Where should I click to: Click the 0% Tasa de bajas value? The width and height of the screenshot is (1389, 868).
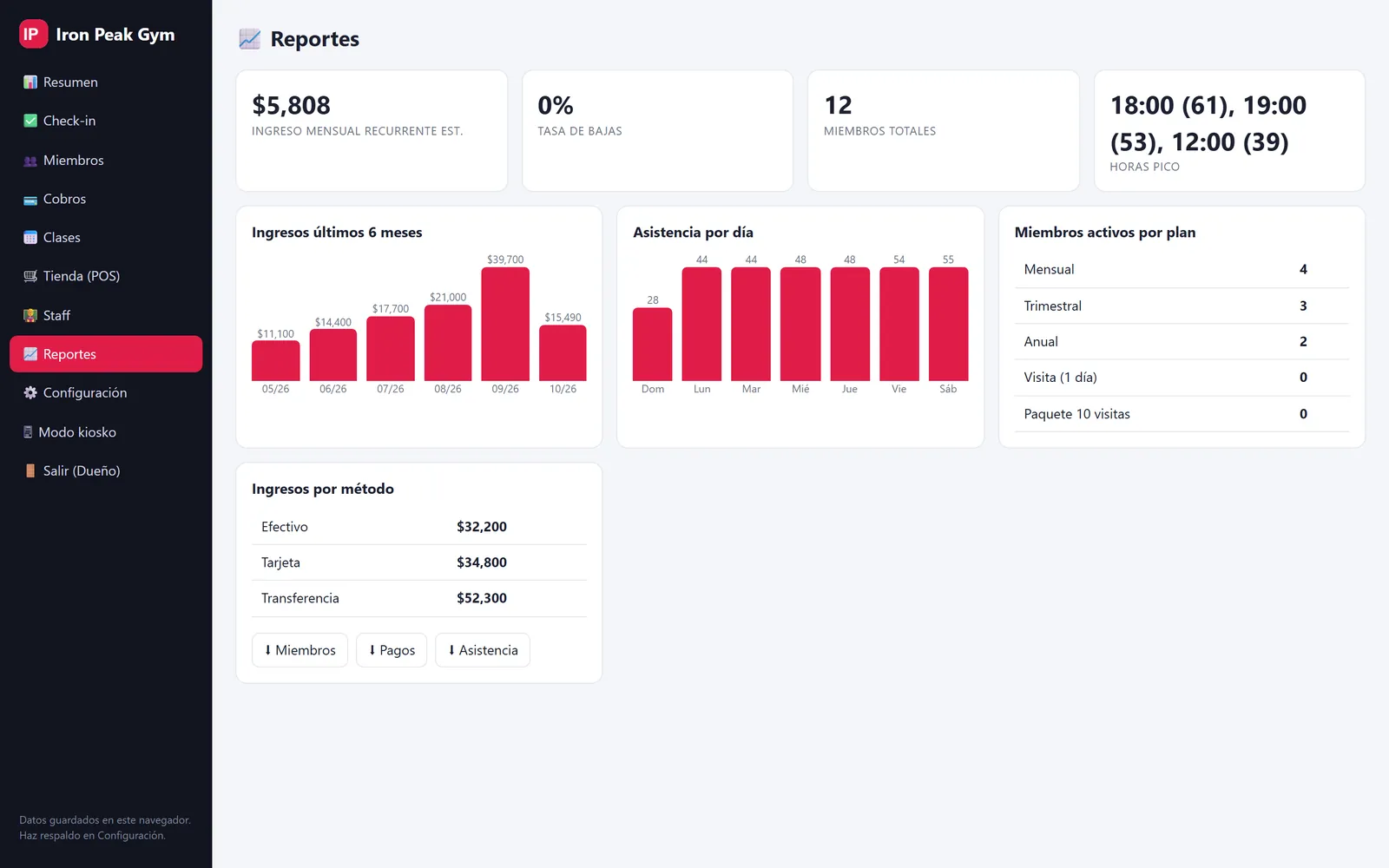pos(556,106)
